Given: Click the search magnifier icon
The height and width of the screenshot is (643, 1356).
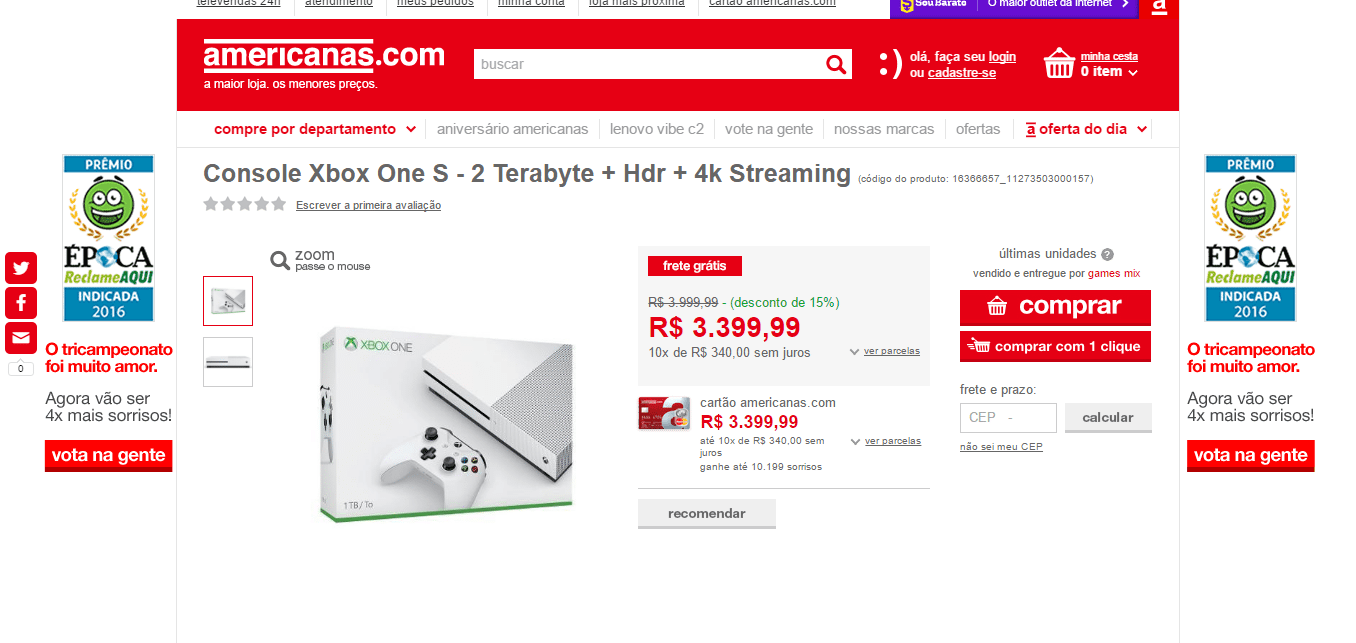Looking at the screenshot, I should [x=836, y=65].
